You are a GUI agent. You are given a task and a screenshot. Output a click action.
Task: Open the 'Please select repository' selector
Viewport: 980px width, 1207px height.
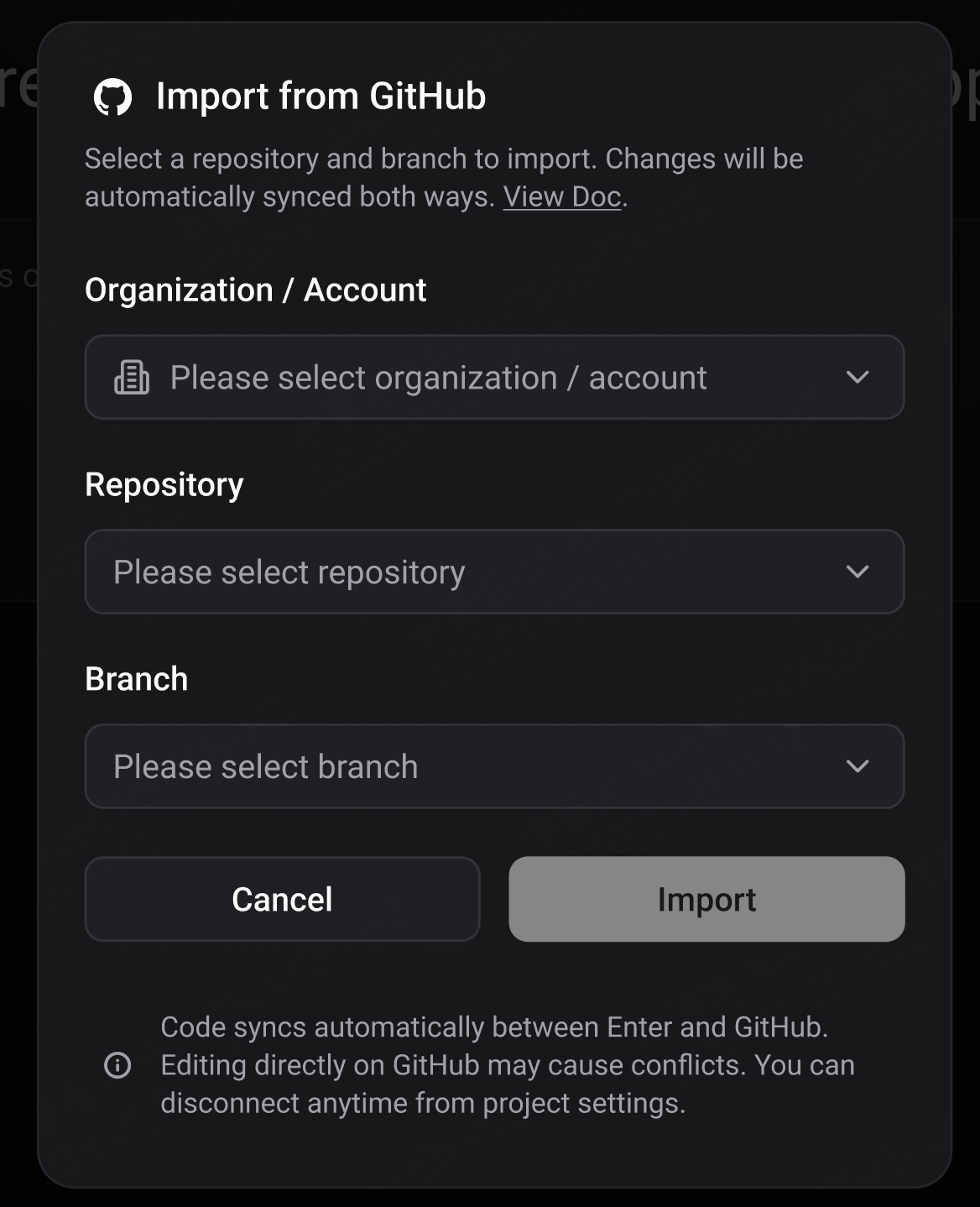(x=494, y=572)
